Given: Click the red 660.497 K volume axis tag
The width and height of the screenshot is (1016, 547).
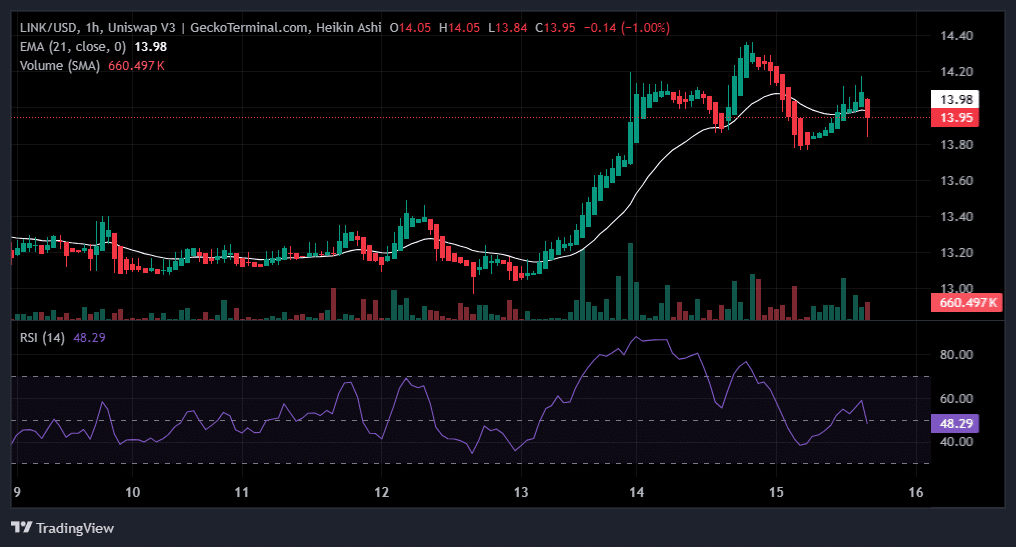Looking at the screenshot, I should pos(966,302).
